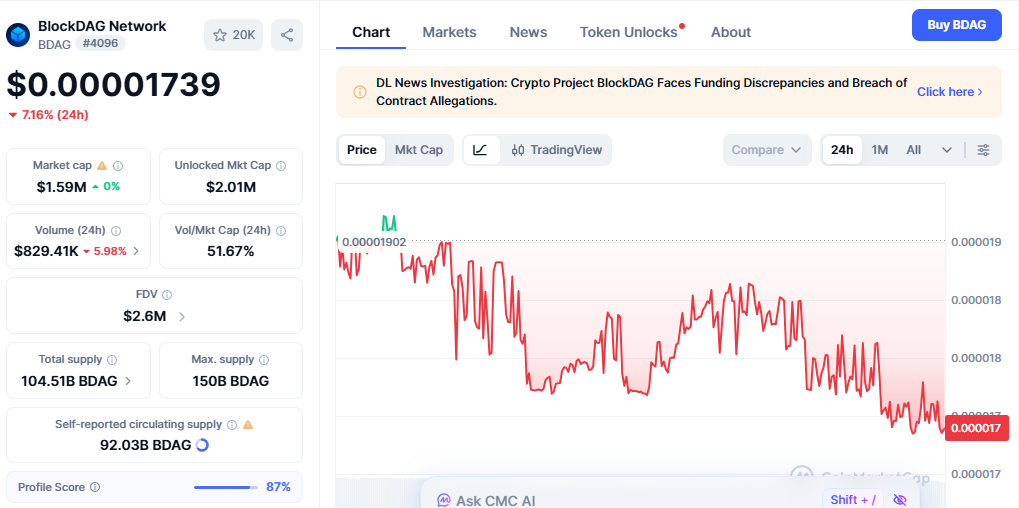Click the 0.00001902 chart start label
This screenshot has height=508, width=1019.
click(374, 242)
